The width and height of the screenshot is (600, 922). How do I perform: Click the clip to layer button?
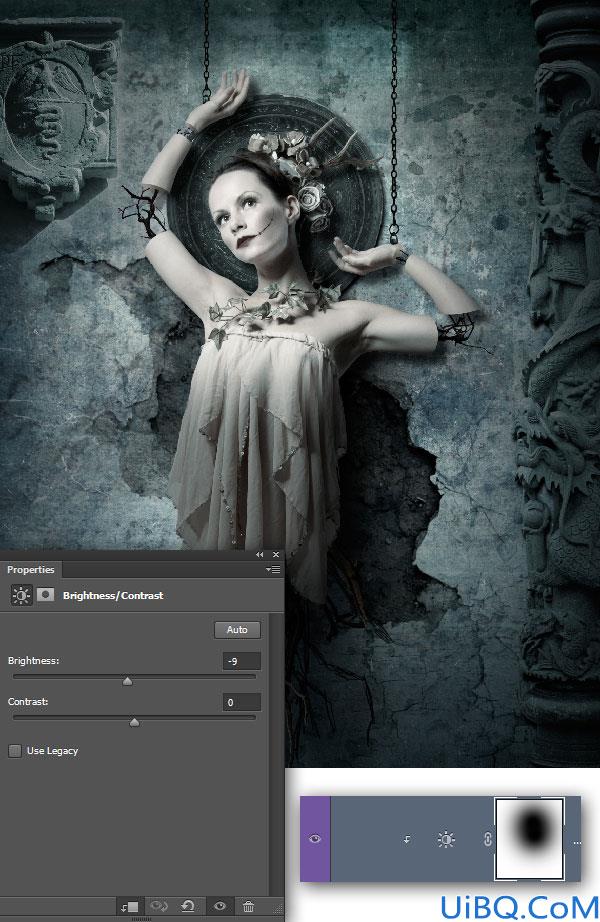click(129, 907)
